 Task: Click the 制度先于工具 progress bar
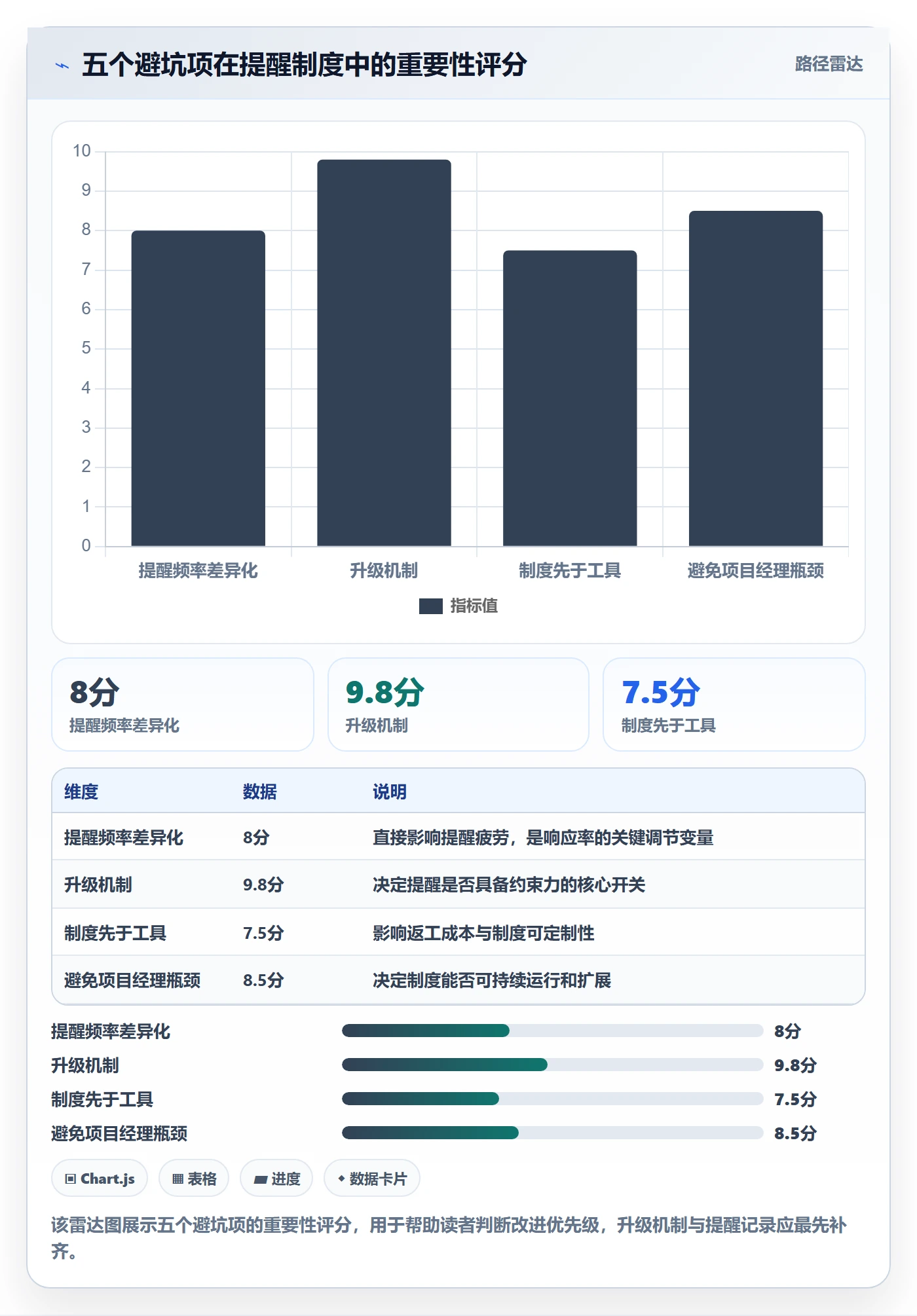pyautogui.click(x=552, y=1099)
